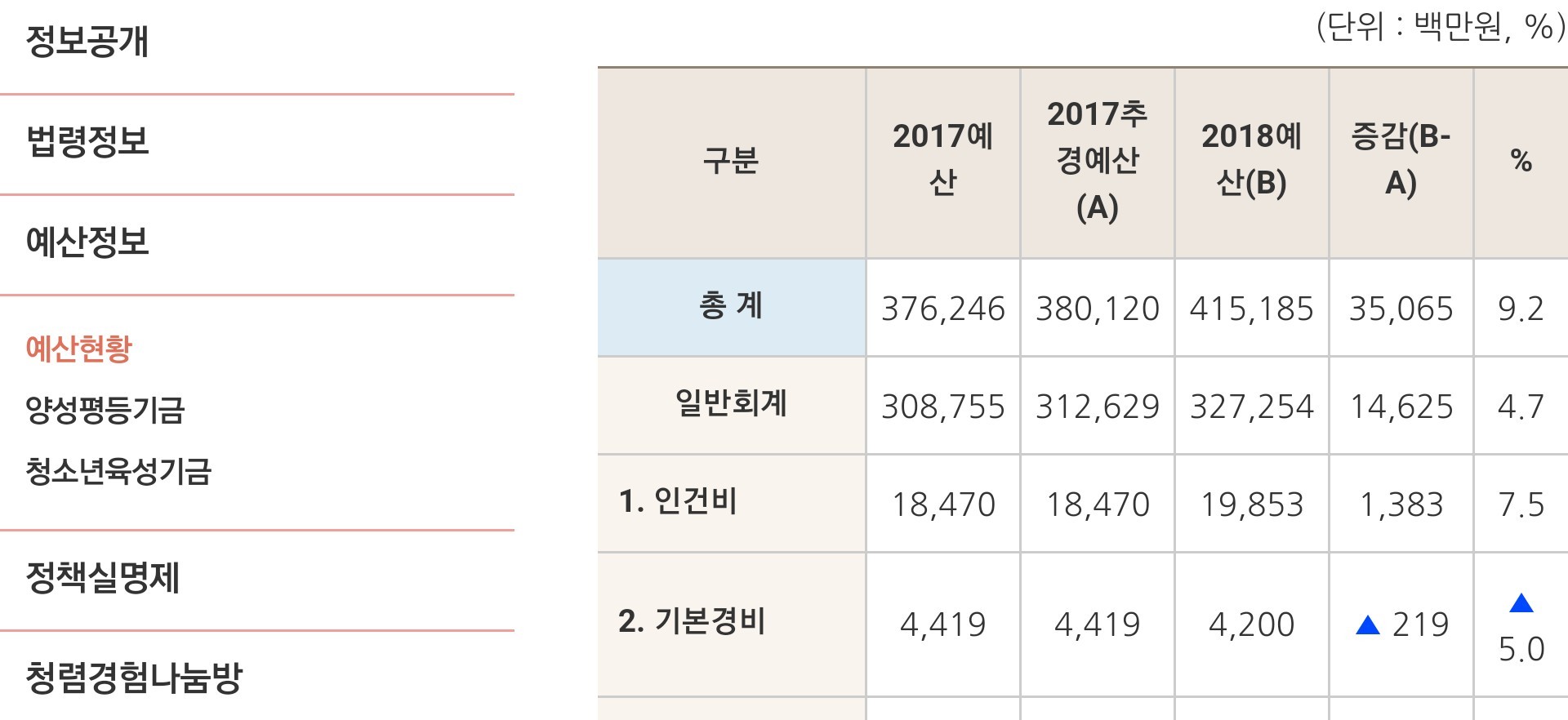Open the 청렴경험나눔방 menu item
Screen dimensions: 1568x720
click(134, 678)
